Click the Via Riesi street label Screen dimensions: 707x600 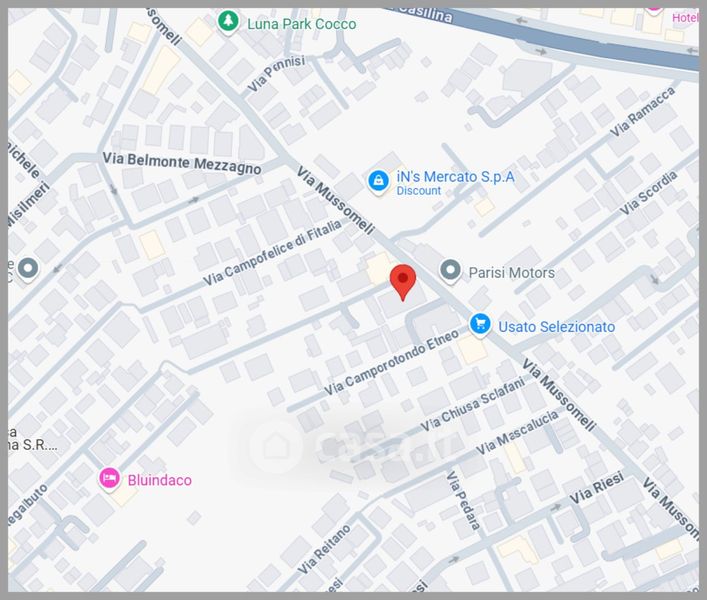[597, 488]
